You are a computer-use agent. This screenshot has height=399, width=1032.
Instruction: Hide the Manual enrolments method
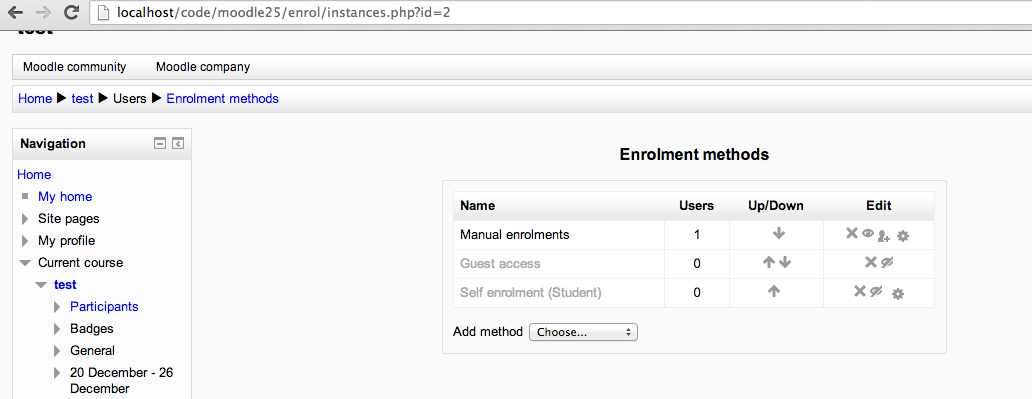click(x=867, y=232)
